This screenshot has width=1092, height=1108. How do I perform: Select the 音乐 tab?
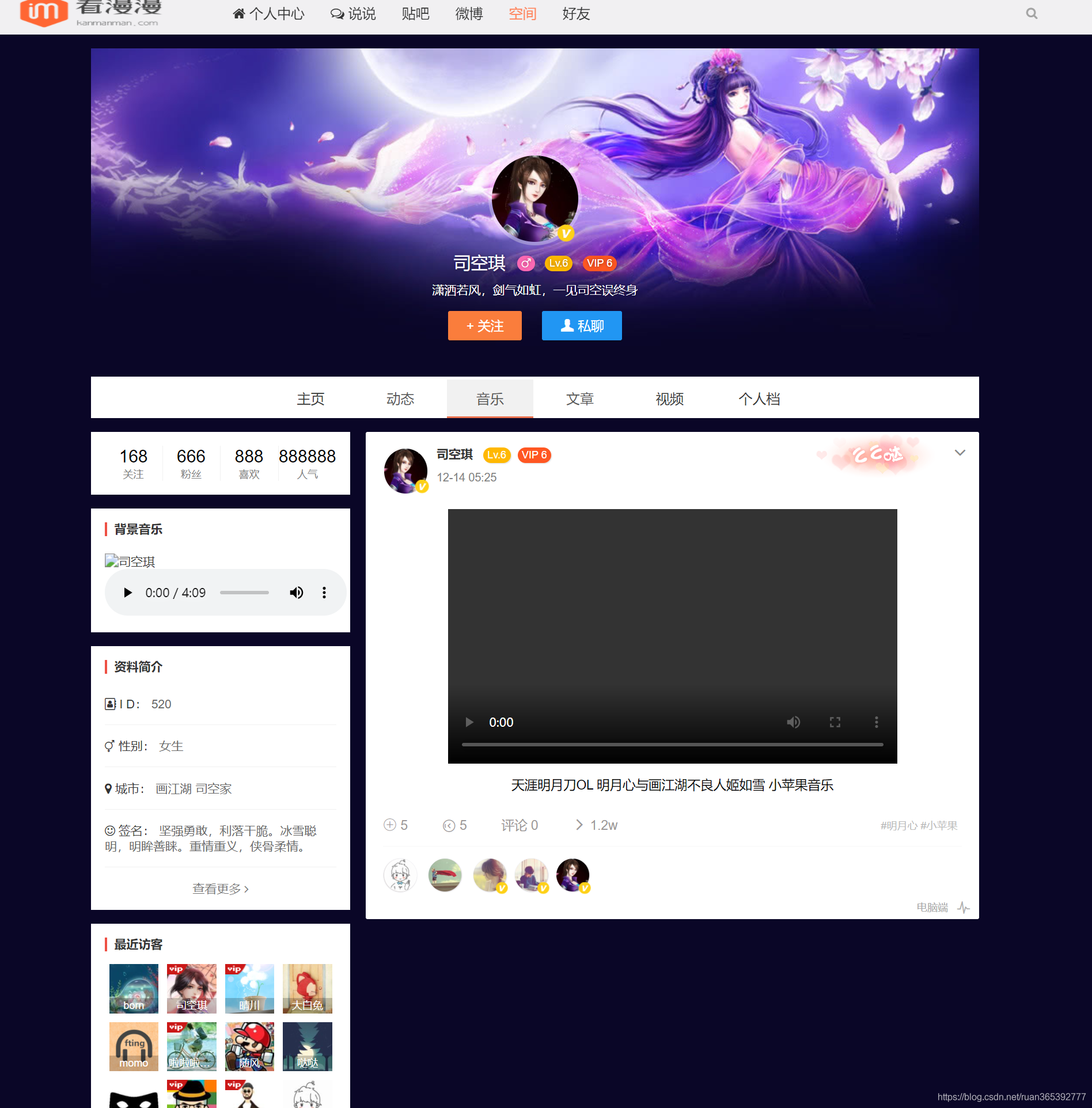490,399
